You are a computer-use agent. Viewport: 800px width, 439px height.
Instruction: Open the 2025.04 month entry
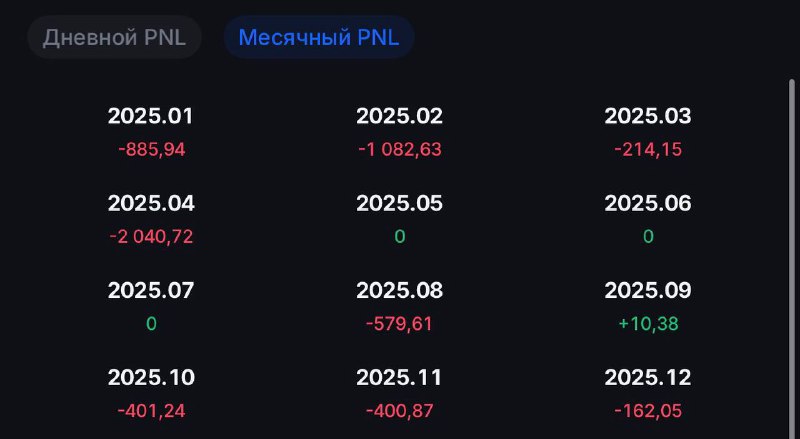pyautogui.click(x=151, y=220)
